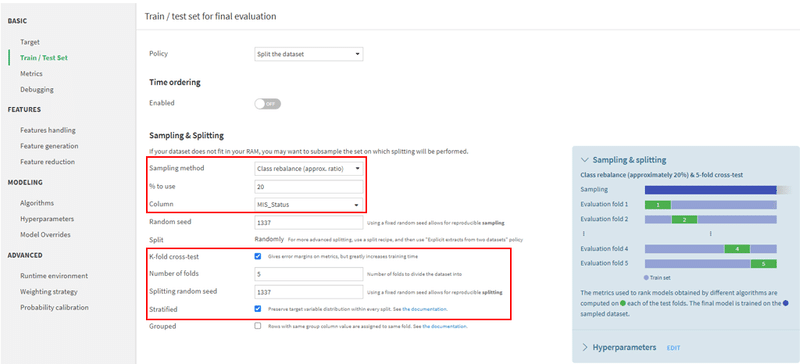Click the 'Sampling & Splitting' heading
The height and width of the screenshot is (364, 800).
186,136
